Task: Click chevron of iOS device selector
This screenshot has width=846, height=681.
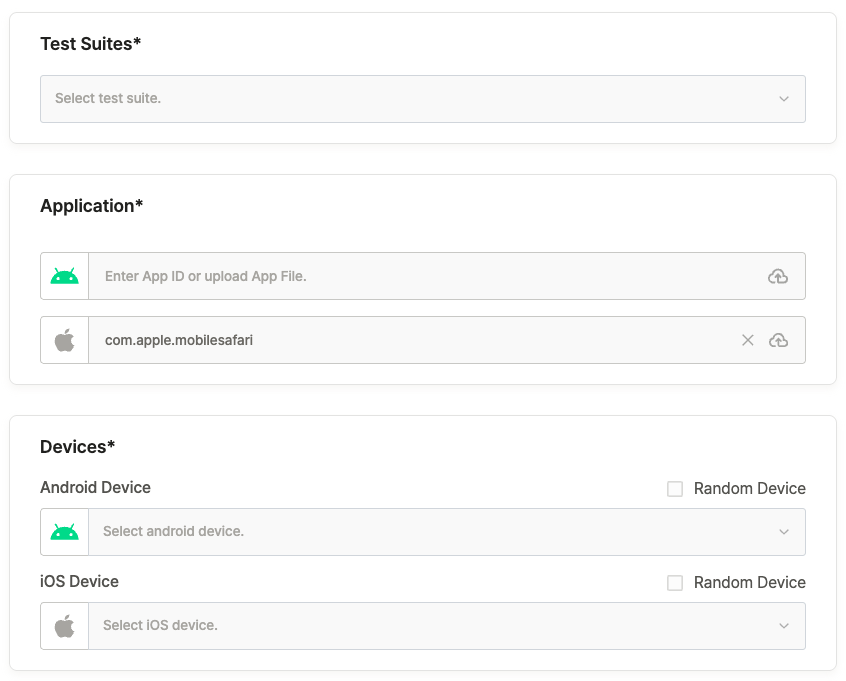Action: pos(783,626)
